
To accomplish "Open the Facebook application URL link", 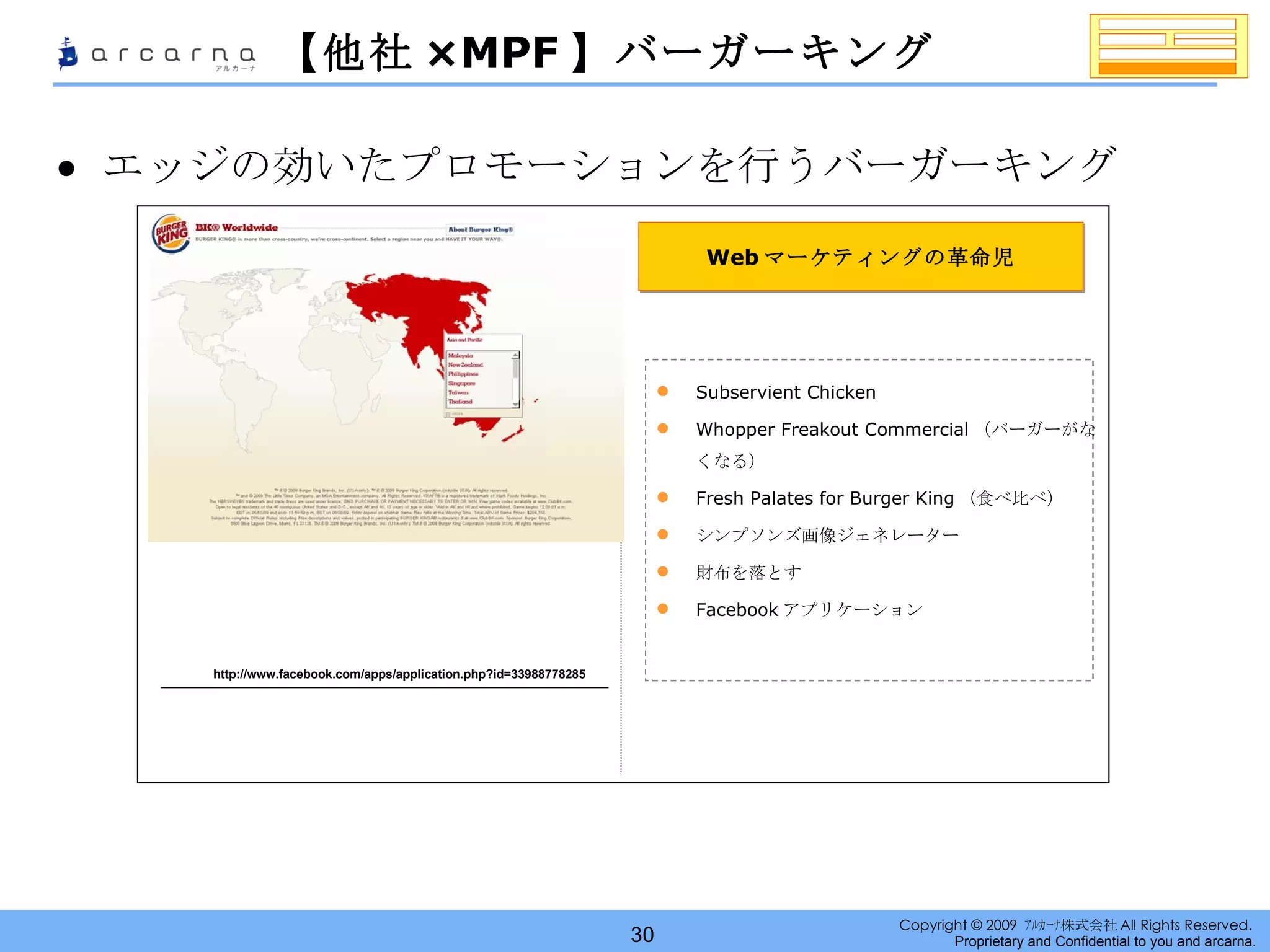I will pos(399,674).
